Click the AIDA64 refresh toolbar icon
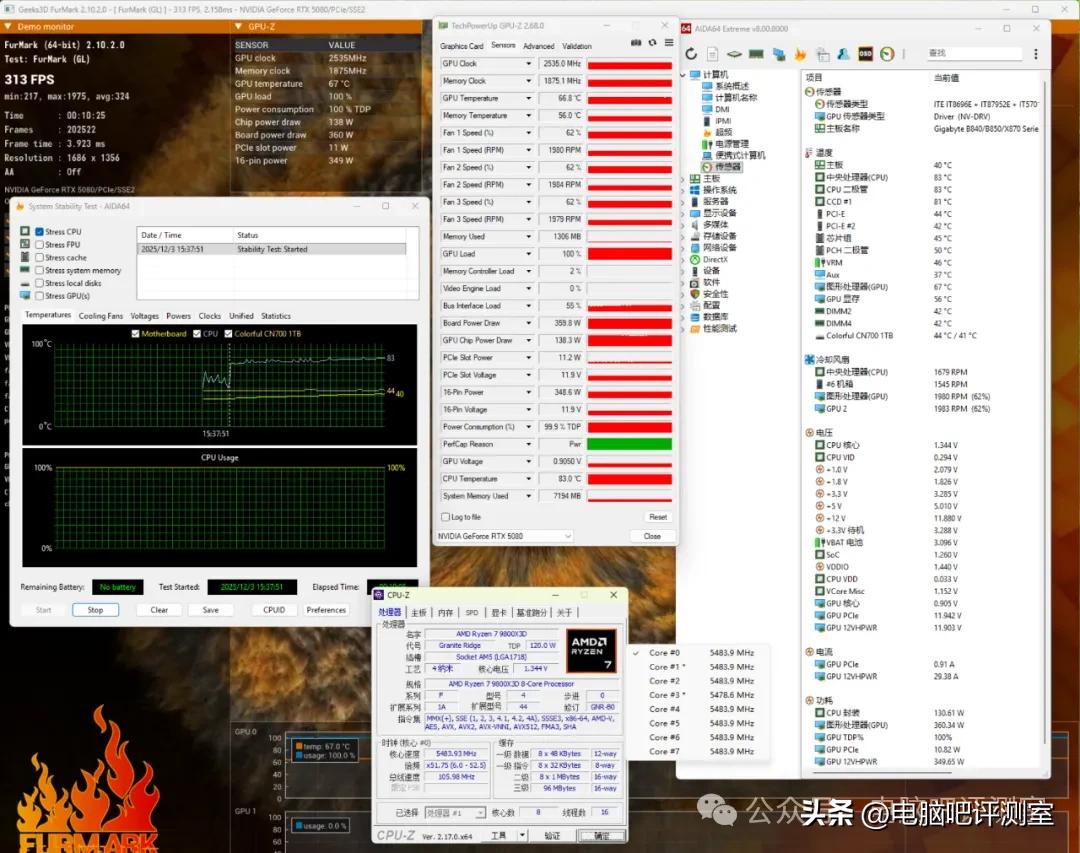The height and width of the screenshot is (853, 1080). tap(691, 54)
